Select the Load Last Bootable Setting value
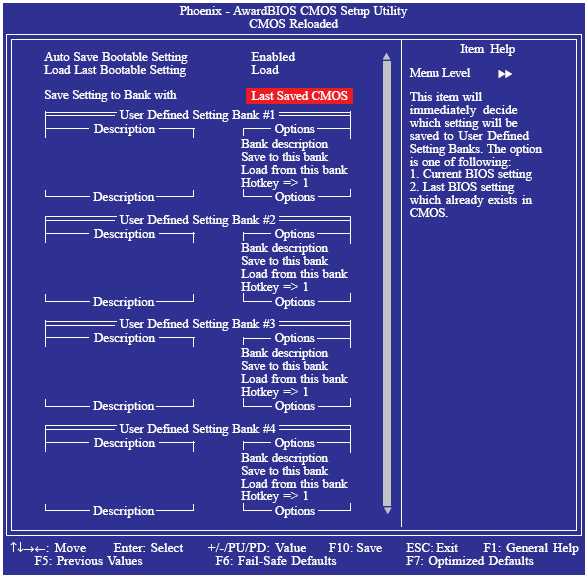The width and height of the screenshot is (588, 578). (x=265, y=70)
